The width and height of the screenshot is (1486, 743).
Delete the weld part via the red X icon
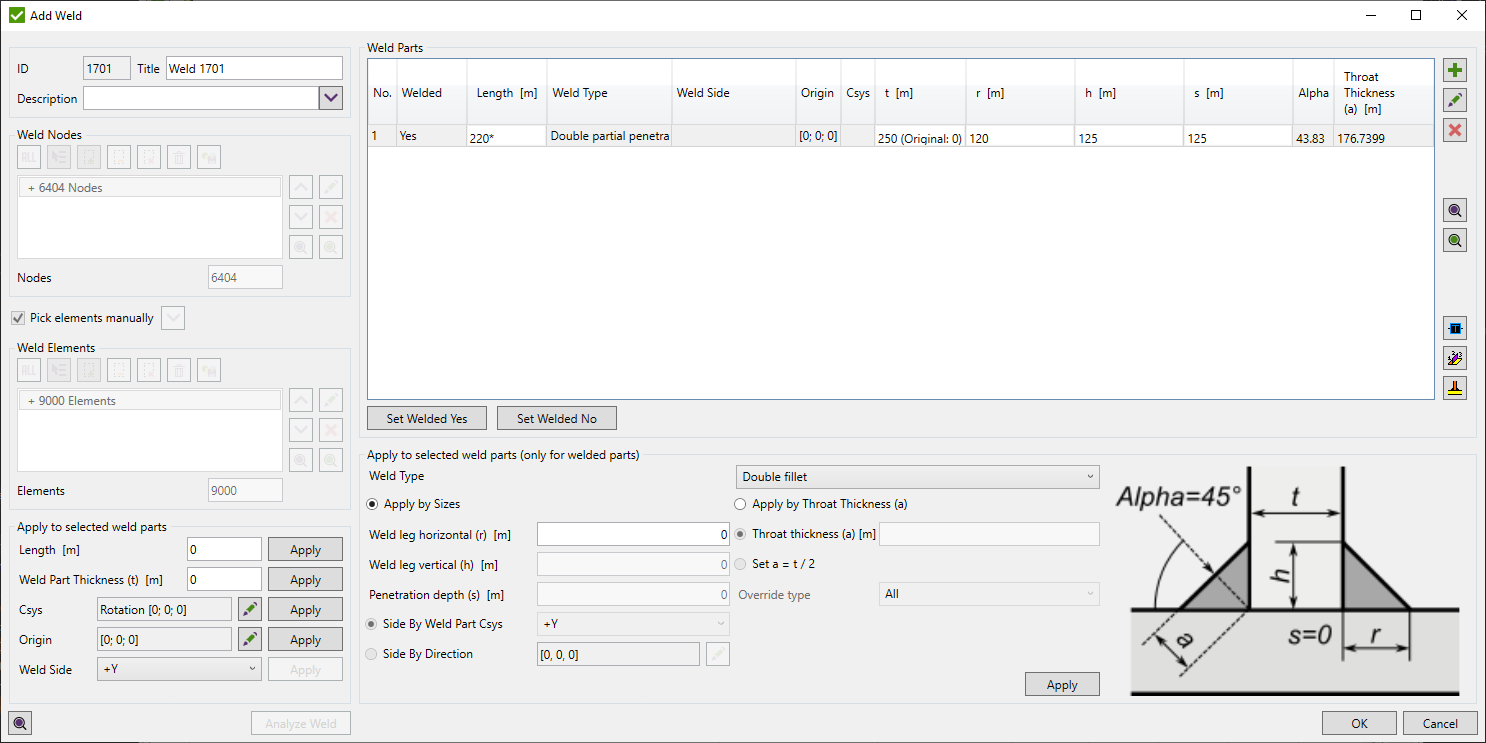coord(1455,130)
